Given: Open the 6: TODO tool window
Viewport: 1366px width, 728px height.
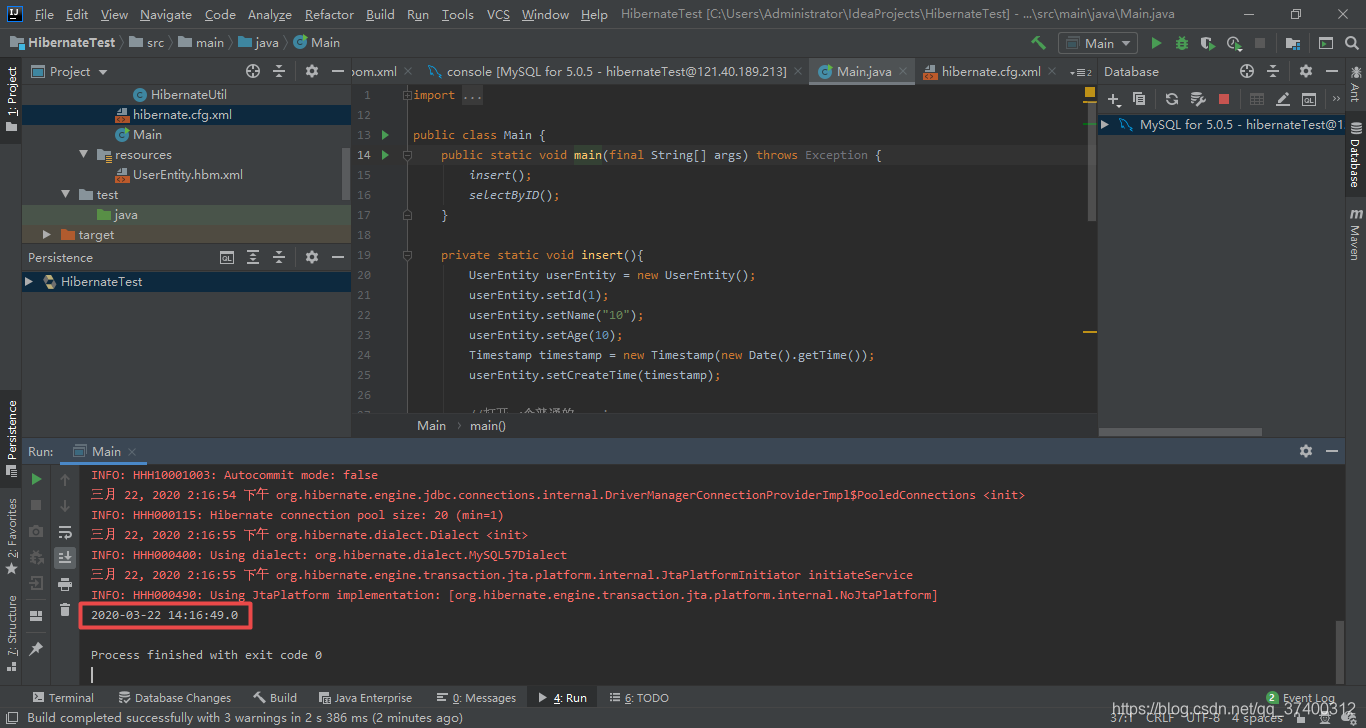Looking at the screenshot, I should coord(639,698).
